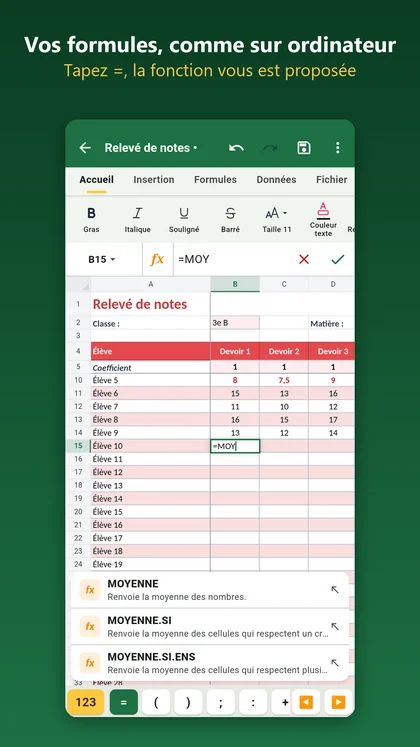420x747 pixels.
Task: Undo the last action
Action: (236, 148)
